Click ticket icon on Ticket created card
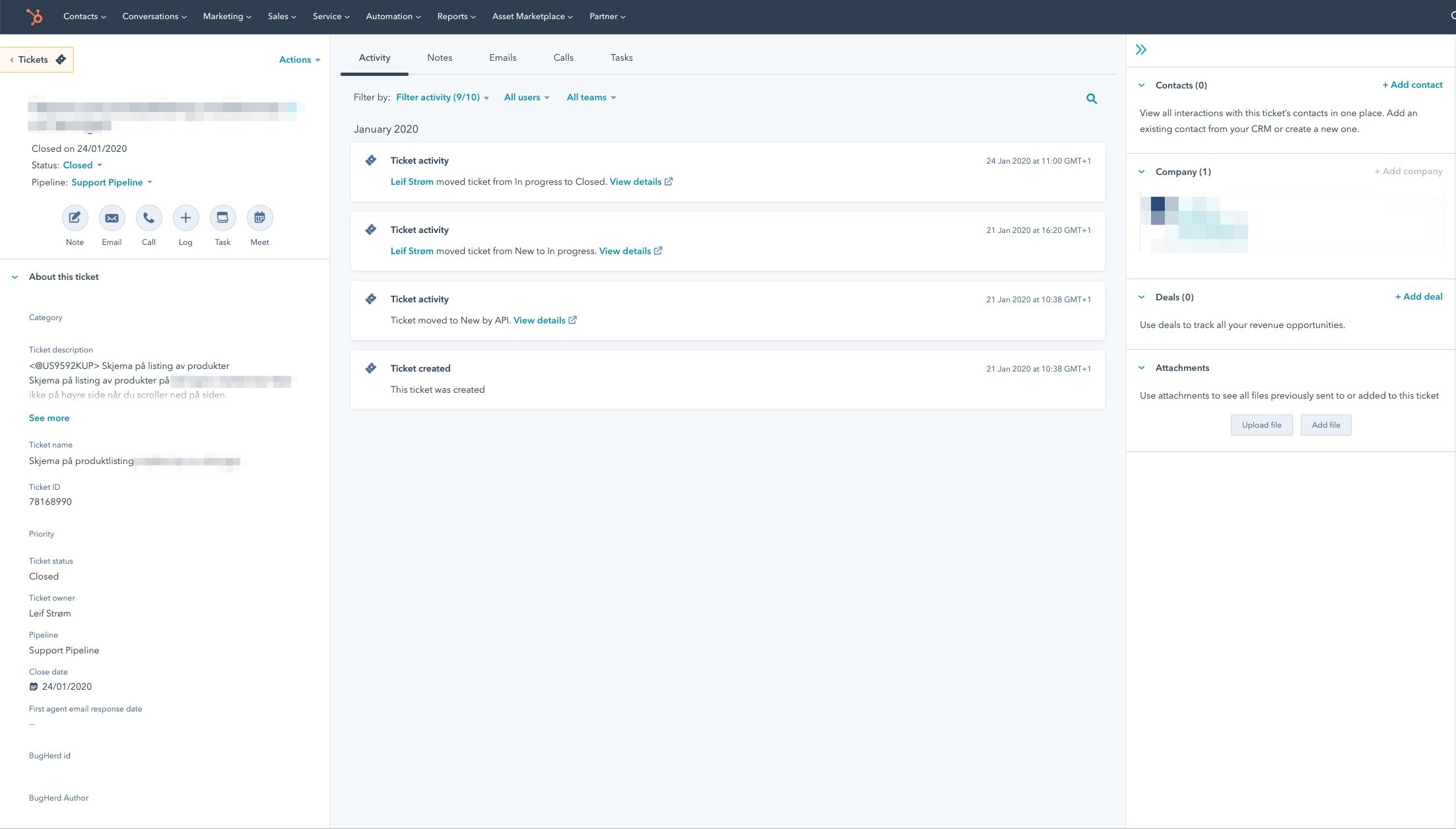This screenshot has width=1456, height=829. [371, 368]
